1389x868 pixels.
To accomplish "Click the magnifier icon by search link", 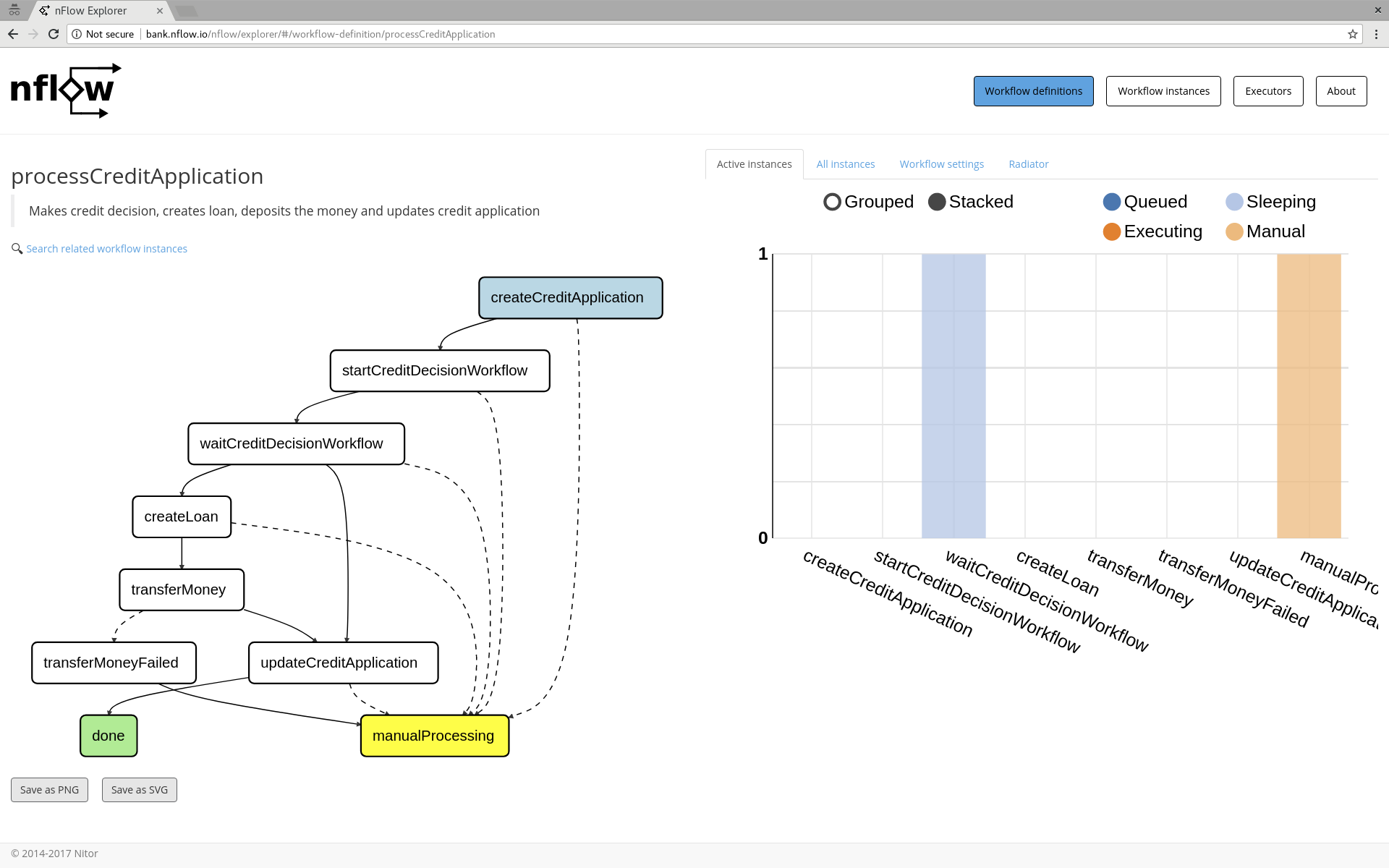I will click(x=17, y=249).
